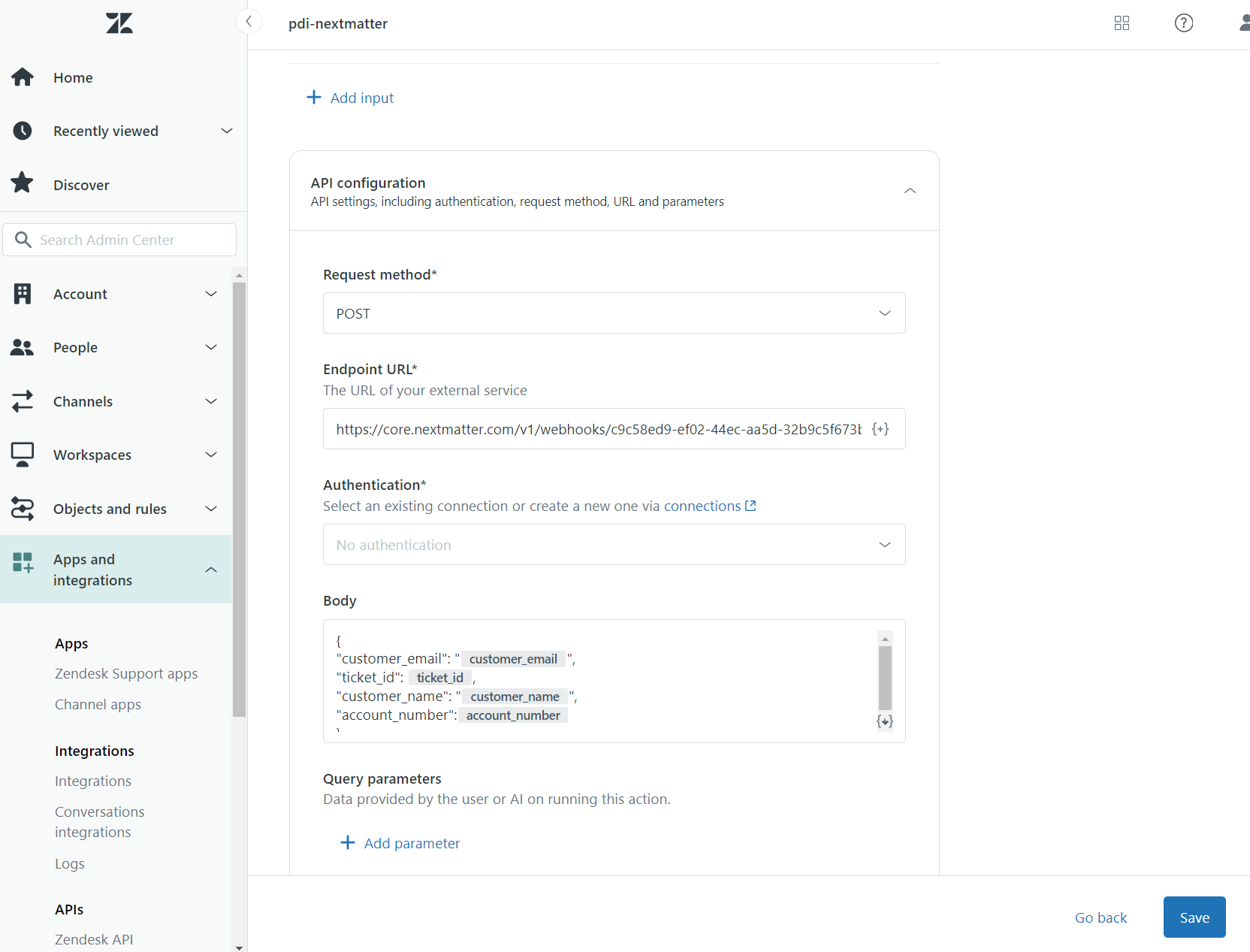Open Logs page
This screenshot has width=1250, height=952.
pyautogui.click(x=70, y=864)
